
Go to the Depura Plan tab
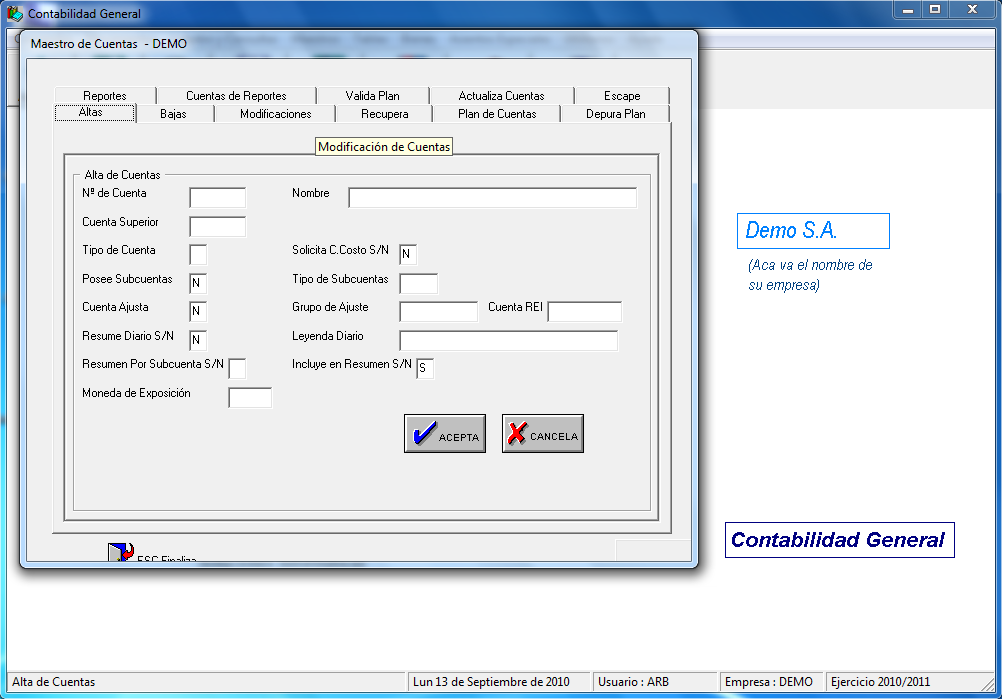coord(615,114)
